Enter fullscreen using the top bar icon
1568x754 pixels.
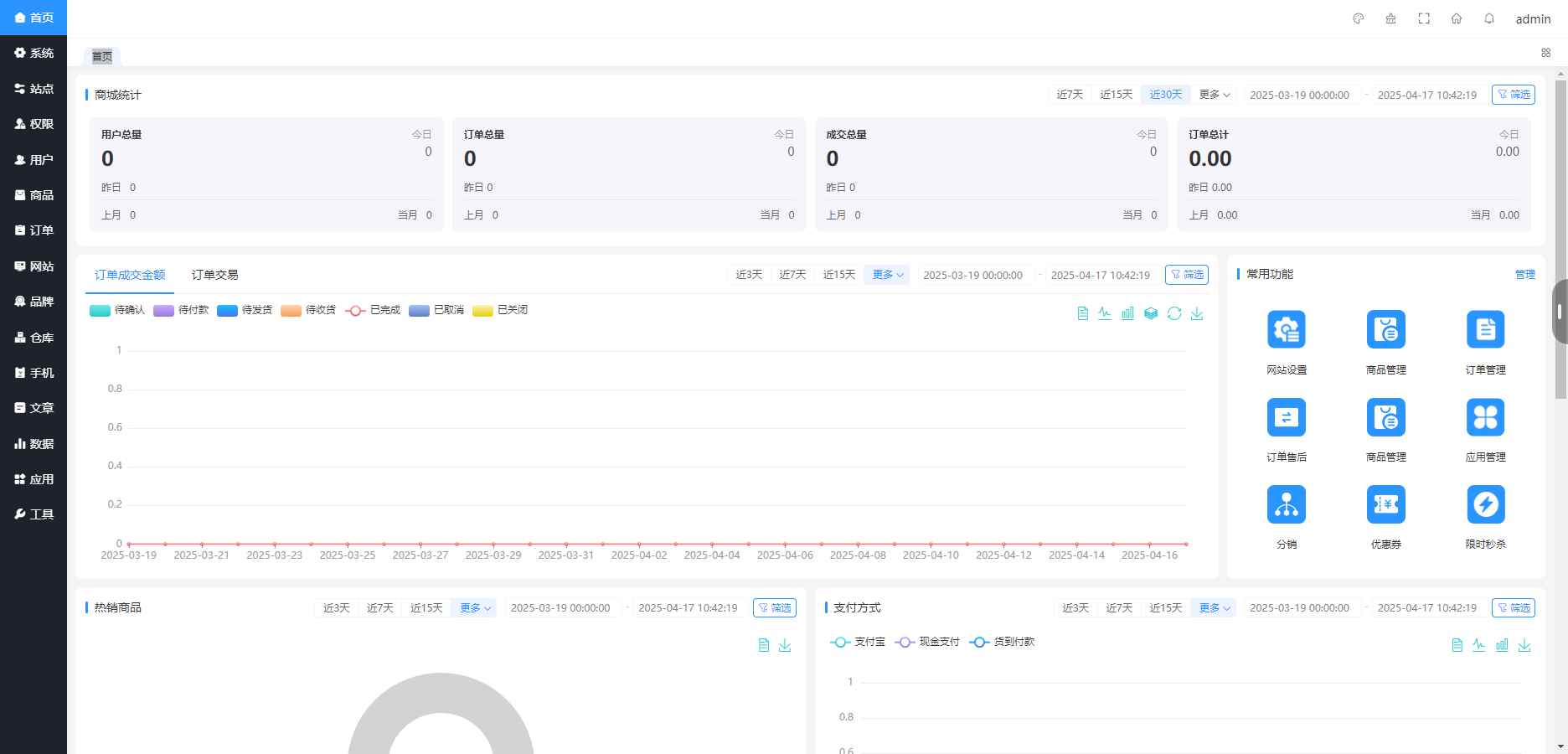(1424, 18)
